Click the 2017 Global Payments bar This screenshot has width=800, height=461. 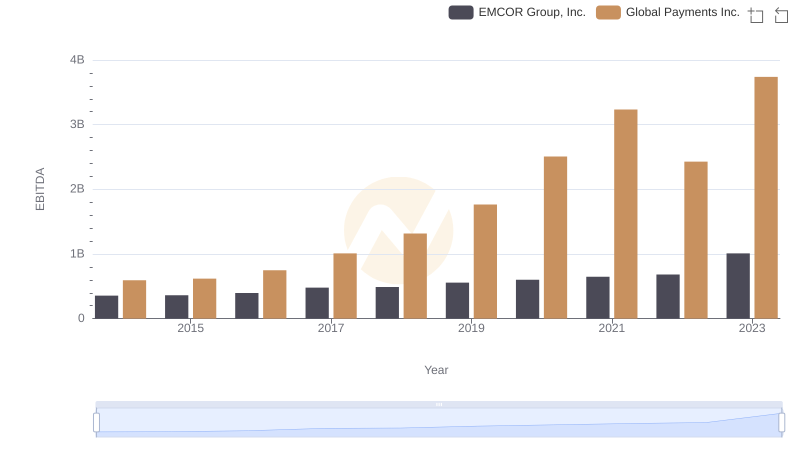click(345, 286)
